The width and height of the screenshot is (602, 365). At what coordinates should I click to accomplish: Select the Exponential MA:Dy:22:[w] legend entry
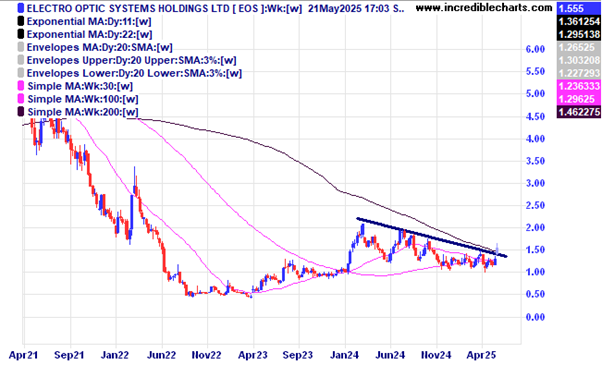pos(89,35)
